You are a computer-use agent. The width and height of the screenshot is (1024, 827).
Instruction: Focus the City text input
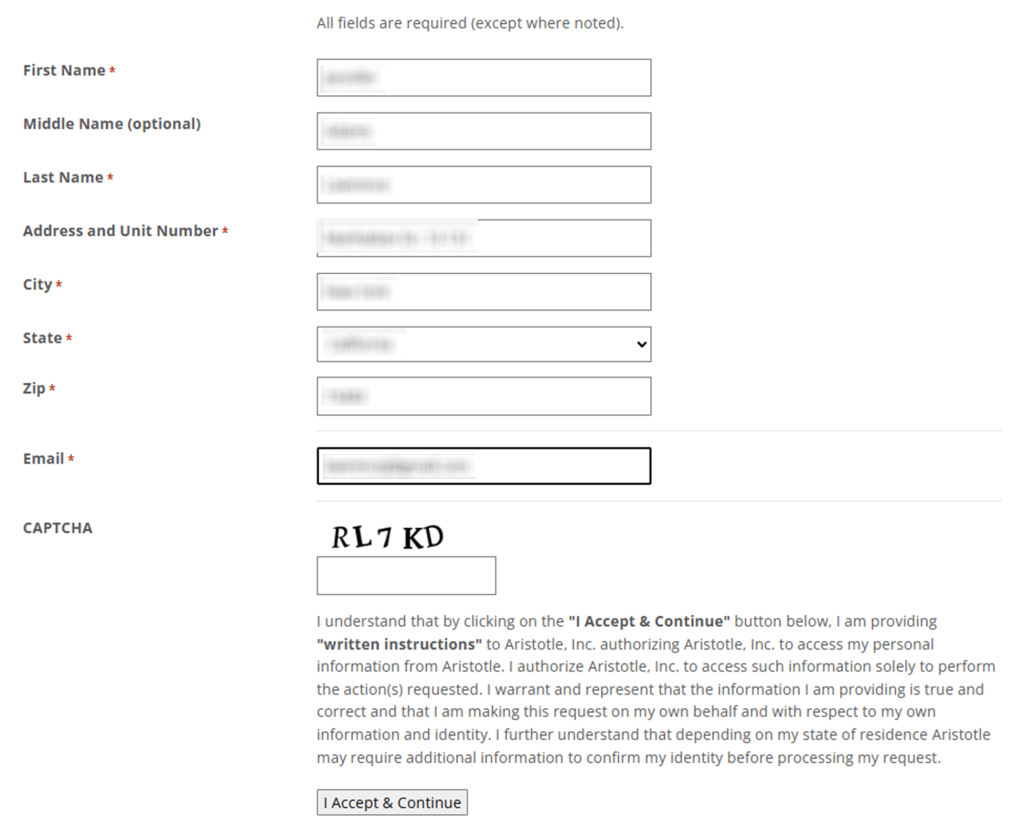point(483,292)
